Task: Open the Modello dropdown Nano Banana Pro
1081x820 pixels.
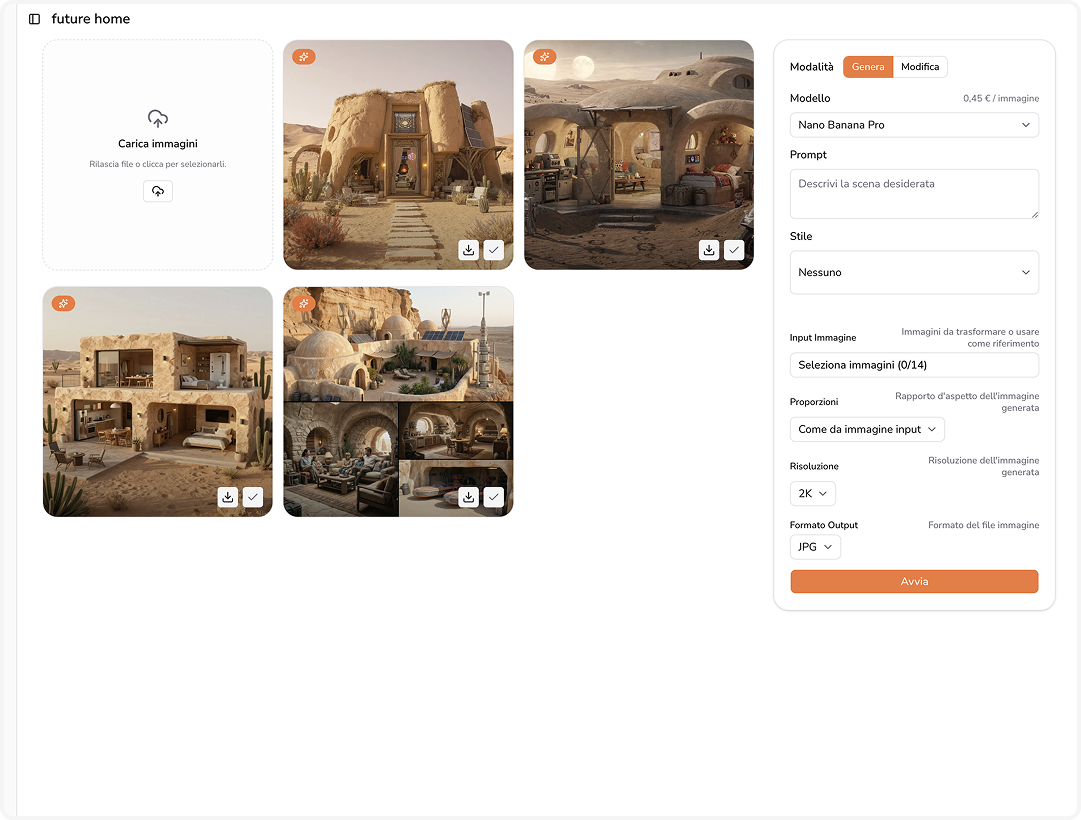Action: 914,125
